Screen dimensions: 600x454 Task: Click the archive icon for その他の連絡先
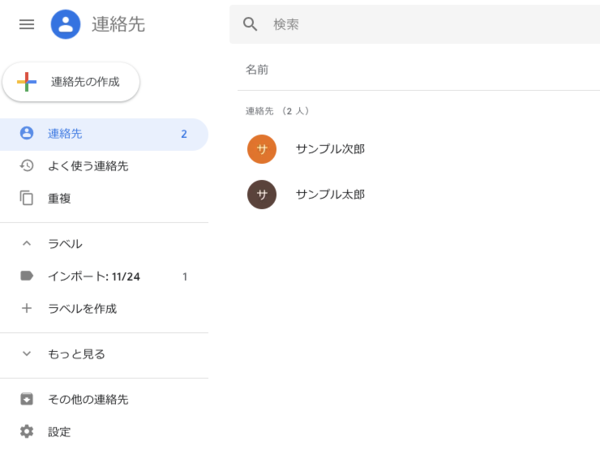(27, 399)
